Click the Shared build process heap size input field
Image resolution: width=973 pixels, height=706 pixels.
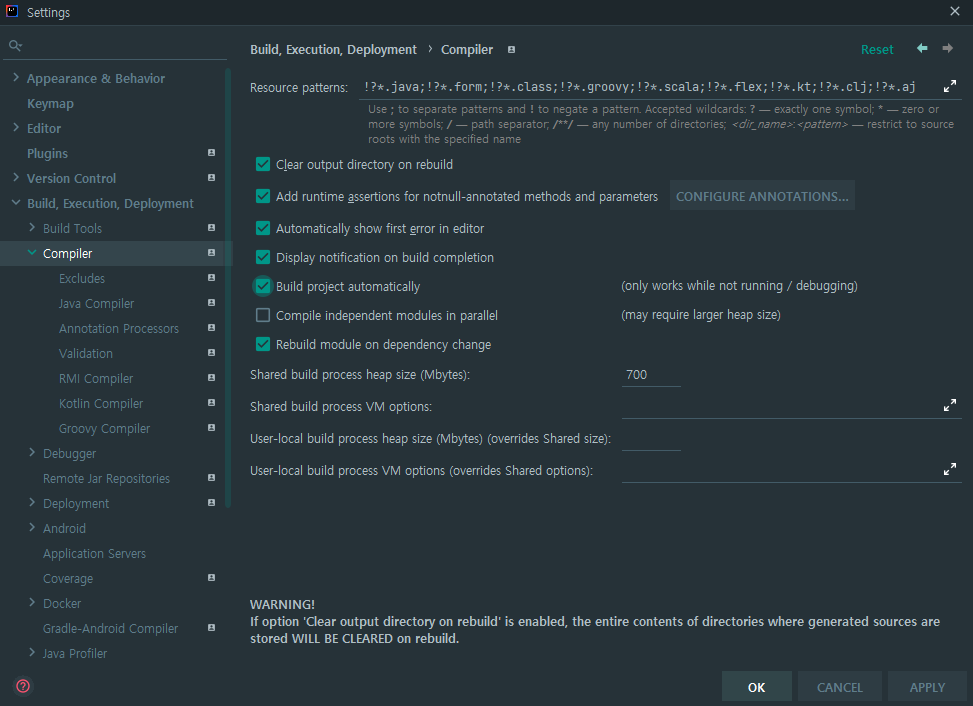click(x=650, y=372)
